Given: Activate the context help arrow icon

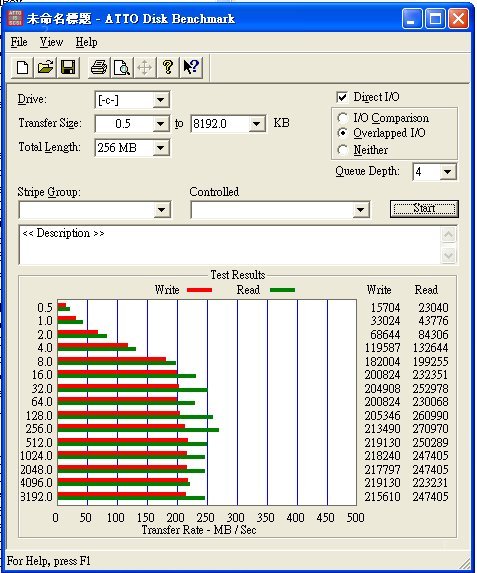Looking at the screenshot, I should [191, 67].
